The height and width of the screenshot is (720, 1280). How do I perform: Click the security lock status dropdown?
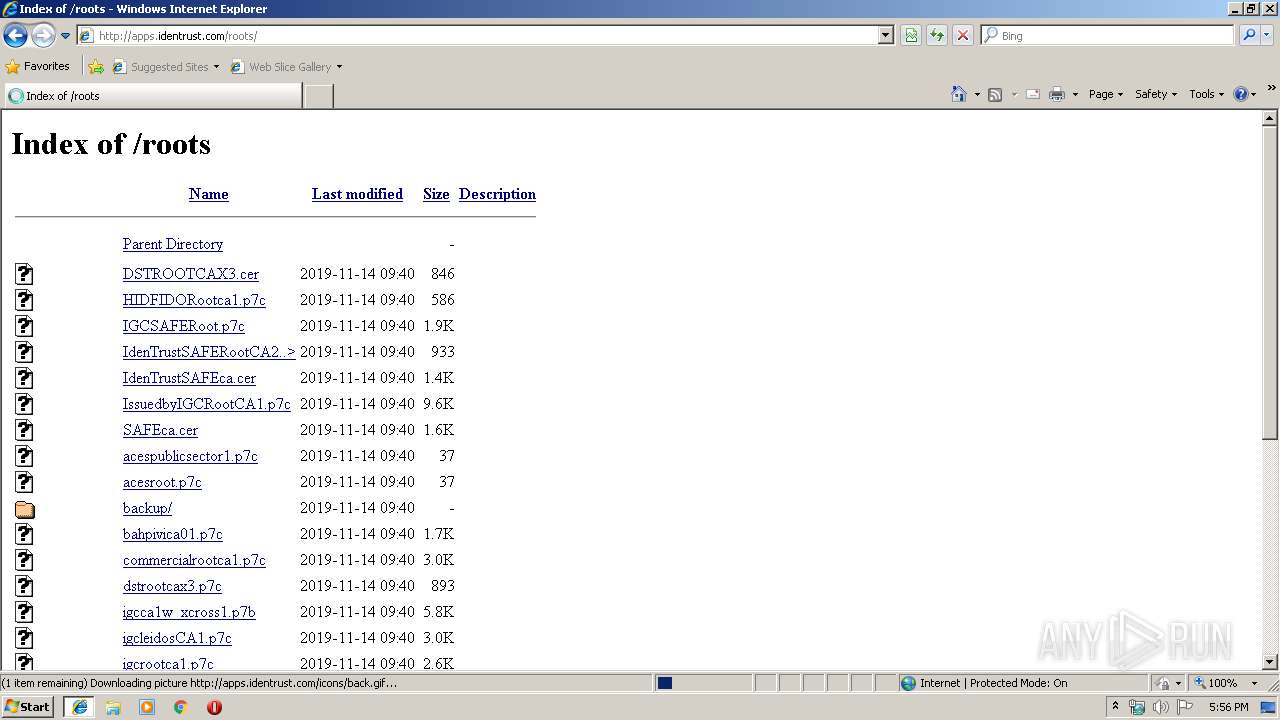click(x=1168, y=683)
